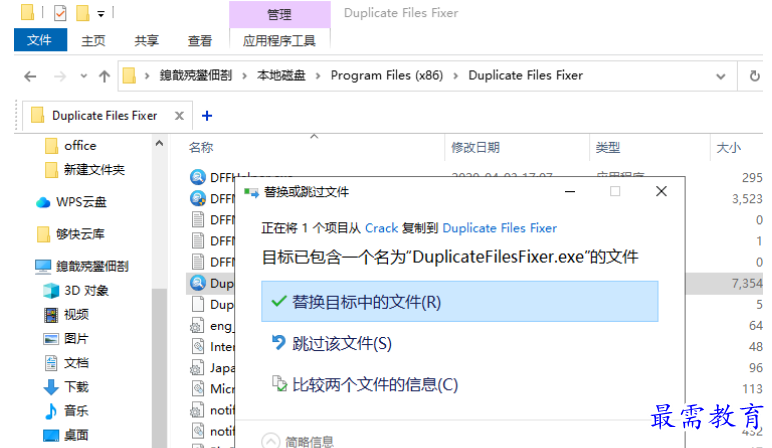Open the quick access toolbar customize dropdown
772x448 pixels.
(x=101, y=14)
